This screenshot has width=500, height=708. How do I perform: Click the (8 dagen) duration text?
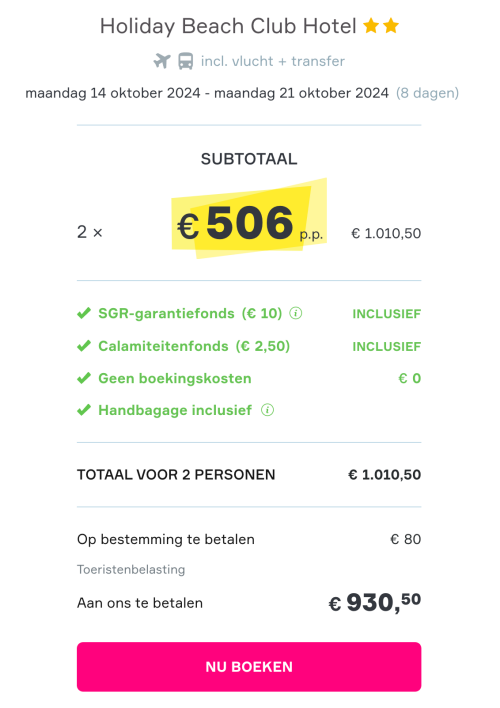[x=427, y=93]
